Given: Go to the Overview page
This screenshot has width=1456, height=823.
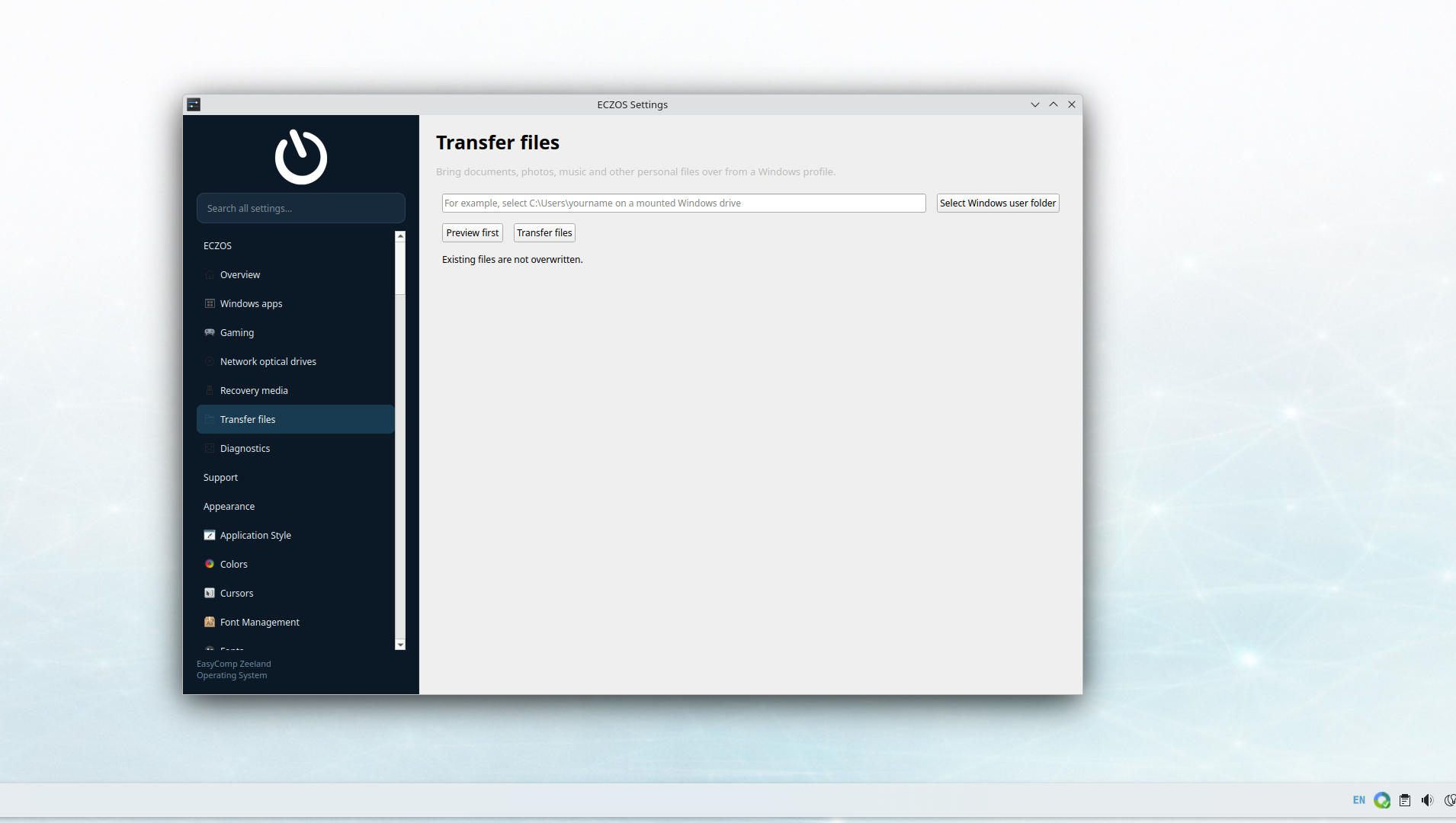Looking at the screenshot, I should click(x=296, y=274).
